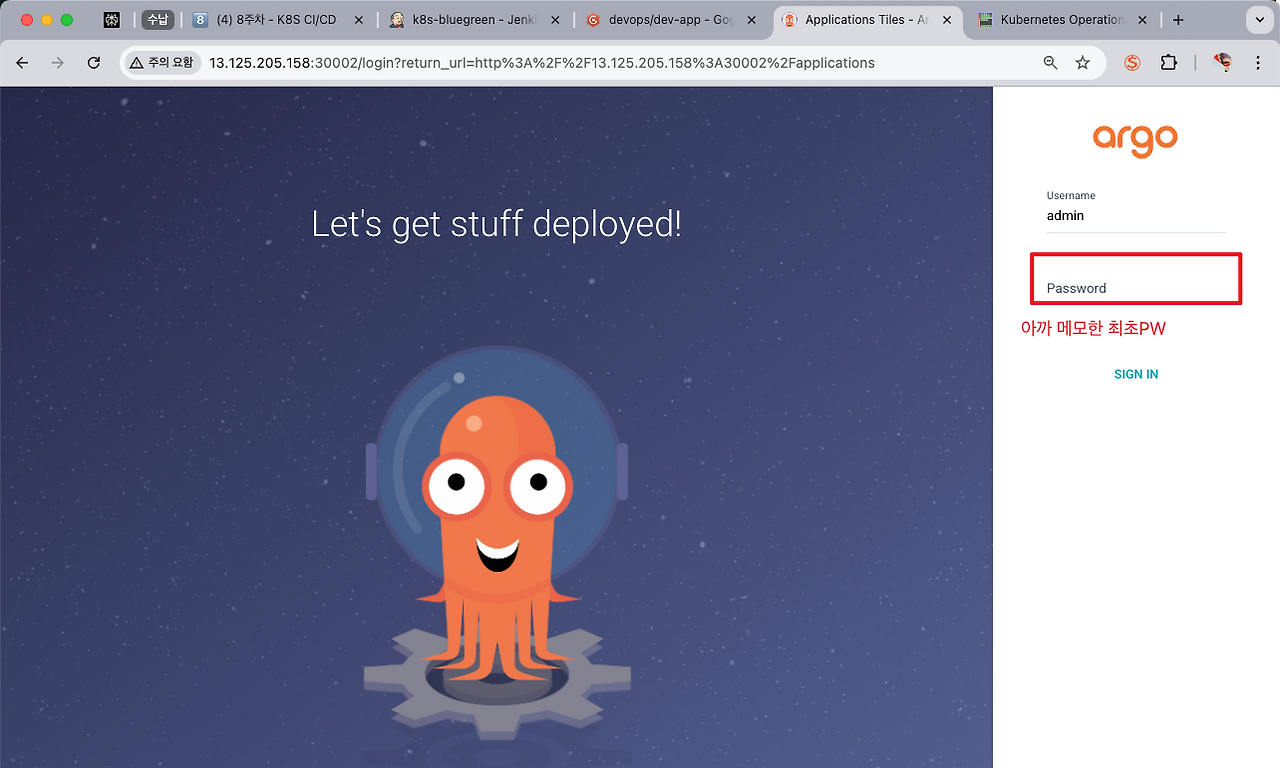Click the pinned tab with dark icon
The height and width of the screenshot is (768, 1280).
pos(112,20)
